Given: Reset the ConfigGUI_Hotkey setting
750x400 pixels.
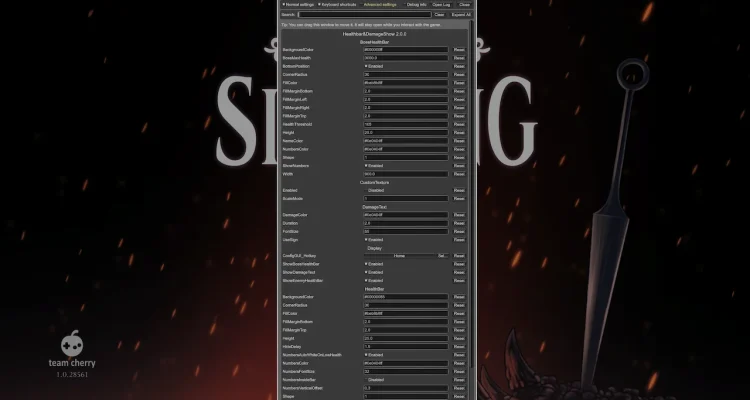Looking at the screenshot, I should click(x=459, y=256).
